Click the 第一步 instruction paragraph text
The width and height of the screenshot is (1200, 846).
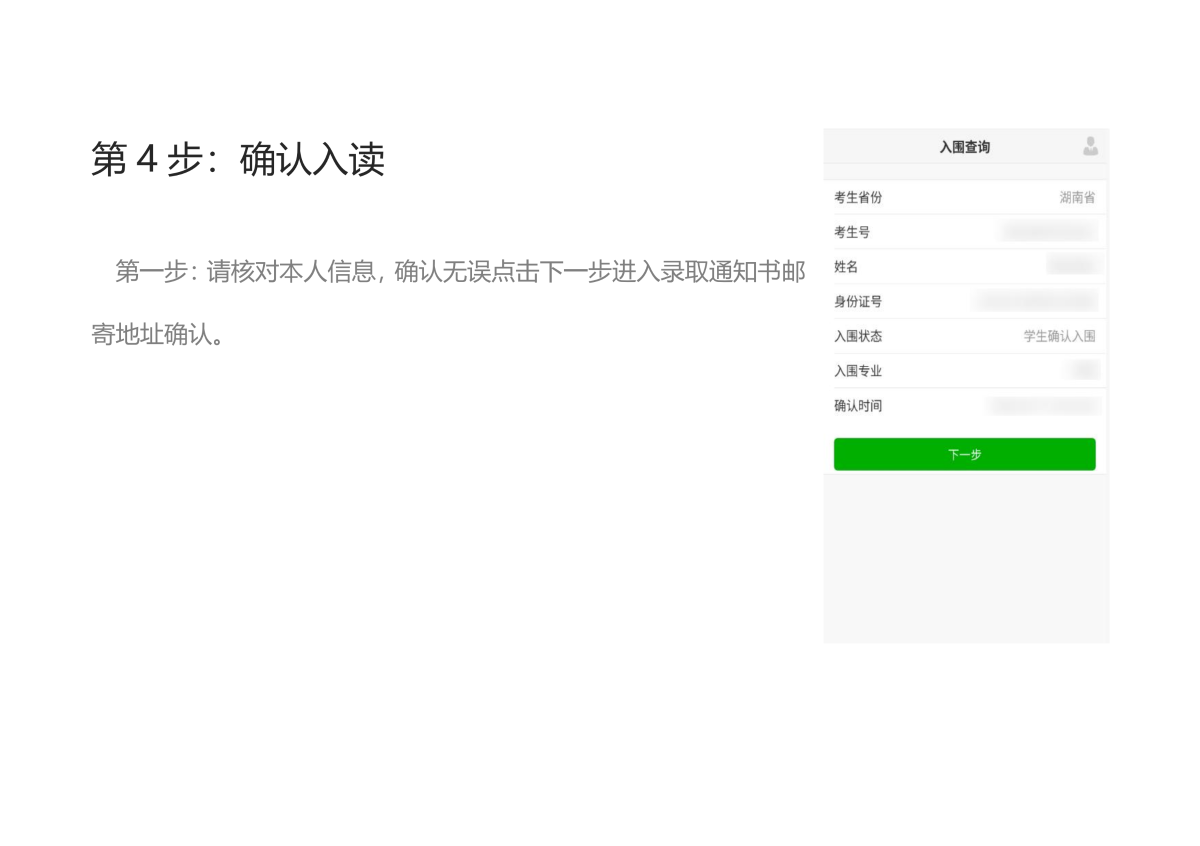point(450,273)
